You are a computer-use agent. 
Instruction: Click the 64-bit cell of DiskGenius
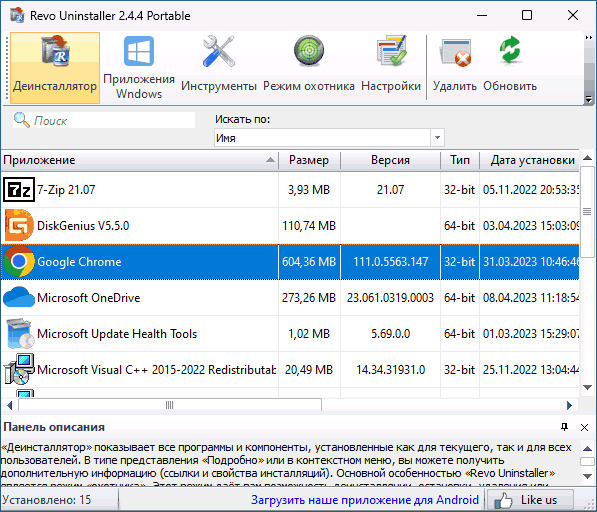pos(460,226)
